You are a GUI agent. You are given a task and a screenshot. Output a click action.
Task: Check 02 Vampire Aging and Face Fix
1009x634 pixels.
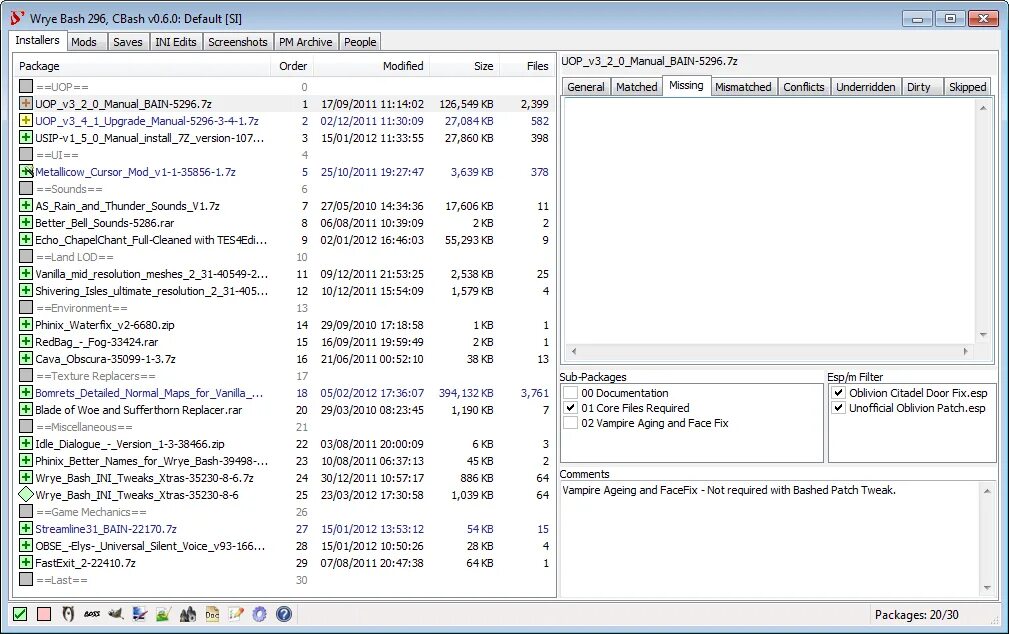570,423
